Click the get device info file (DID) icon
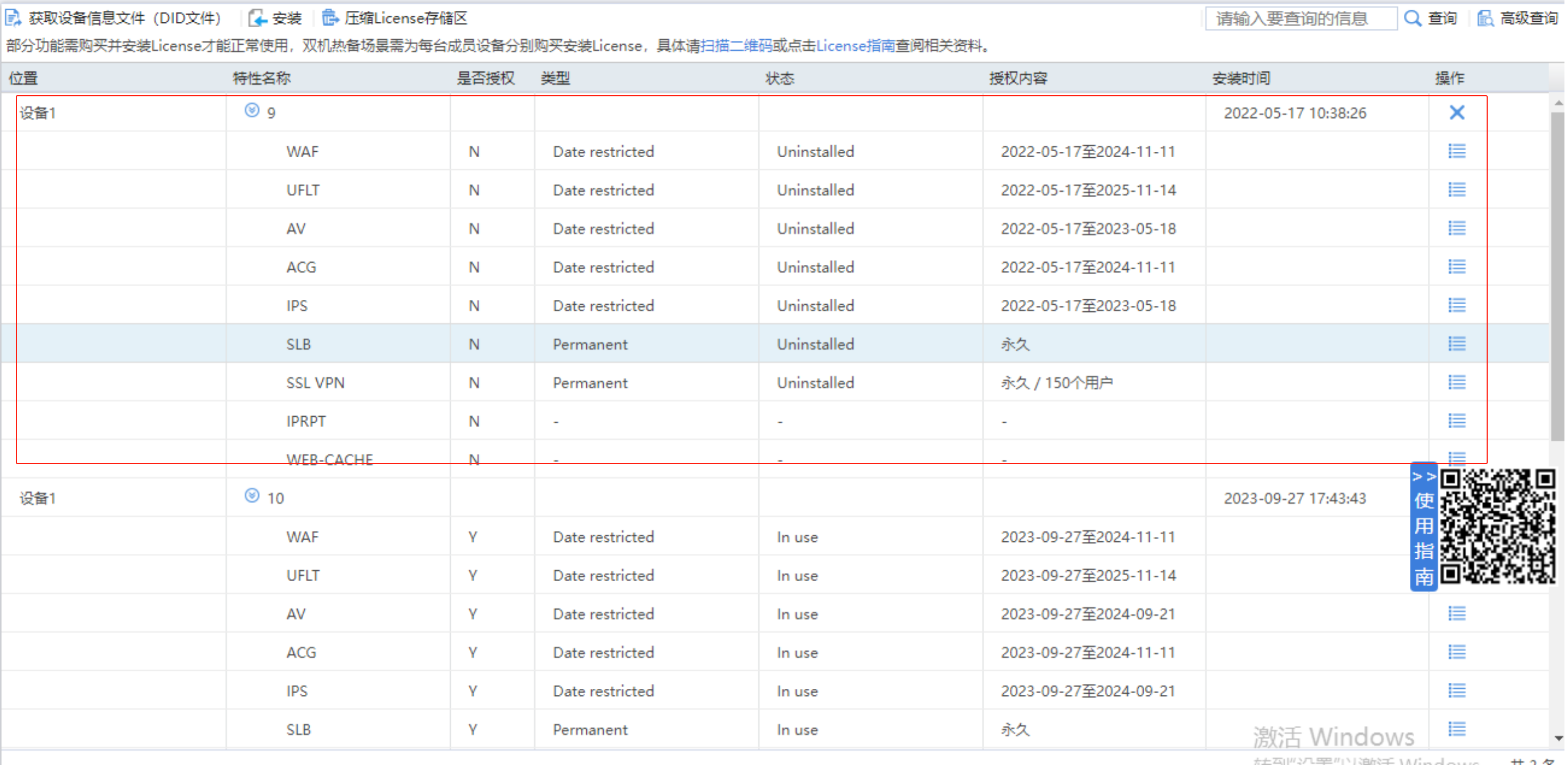The image size is (1565, 784). pyautogui.click(x=14, y=18)
